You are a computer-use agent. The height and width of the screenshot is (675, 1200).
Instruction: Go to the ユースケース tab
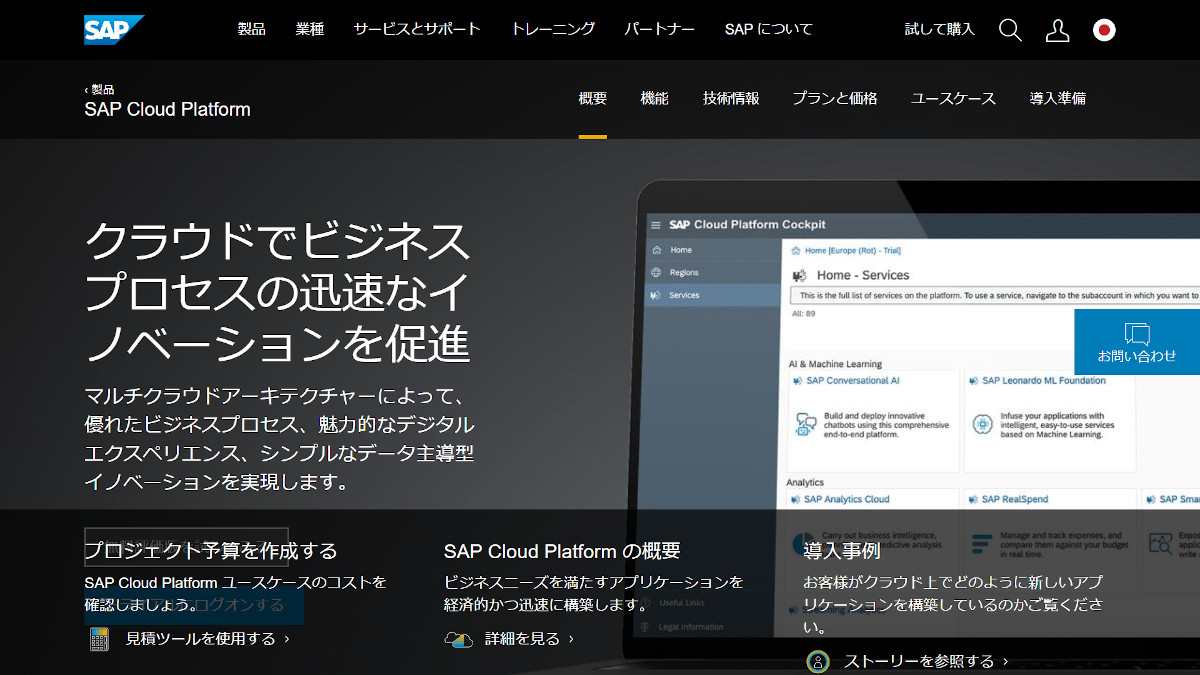[953, 98]
